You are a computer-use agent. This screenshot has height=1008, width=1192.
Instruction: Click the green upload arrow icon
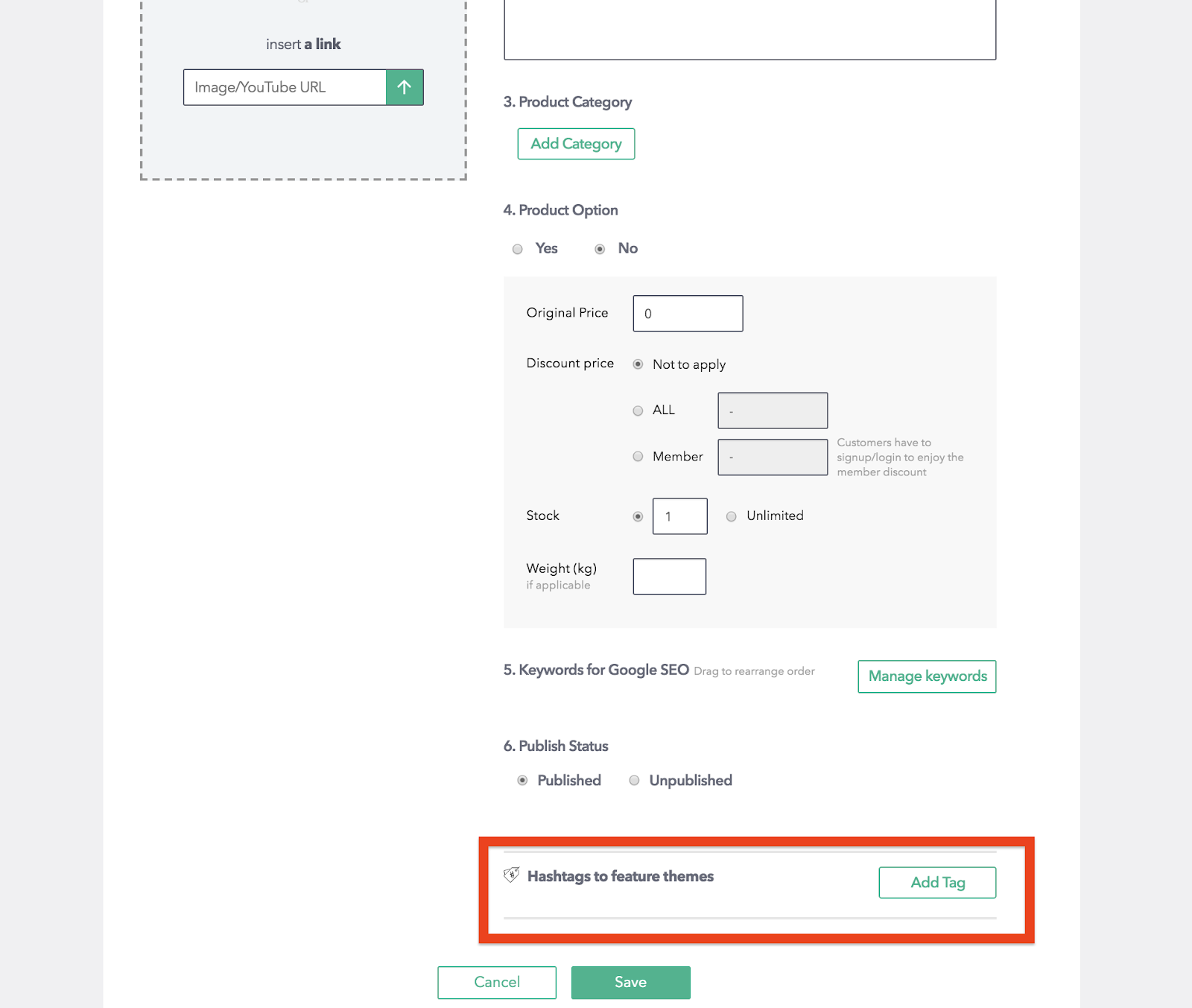pos(405,87)
